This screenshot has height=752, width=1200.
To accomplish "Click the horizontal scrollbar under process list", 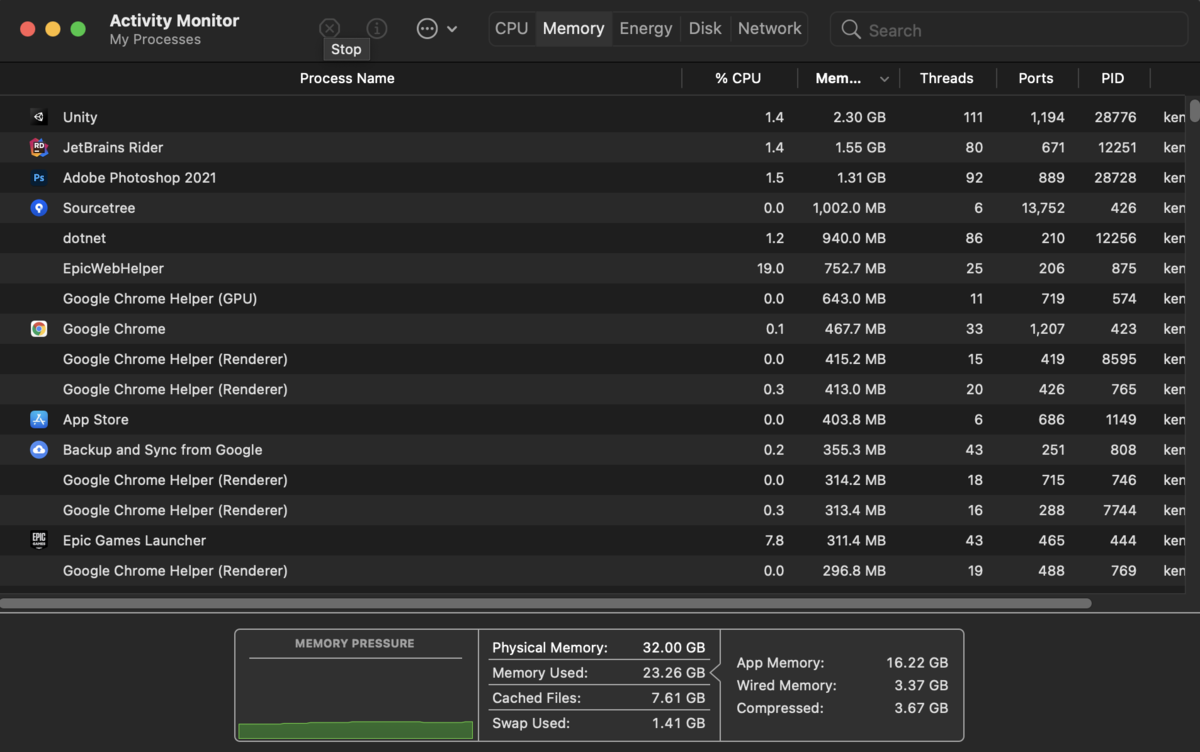I will [546, 603].
